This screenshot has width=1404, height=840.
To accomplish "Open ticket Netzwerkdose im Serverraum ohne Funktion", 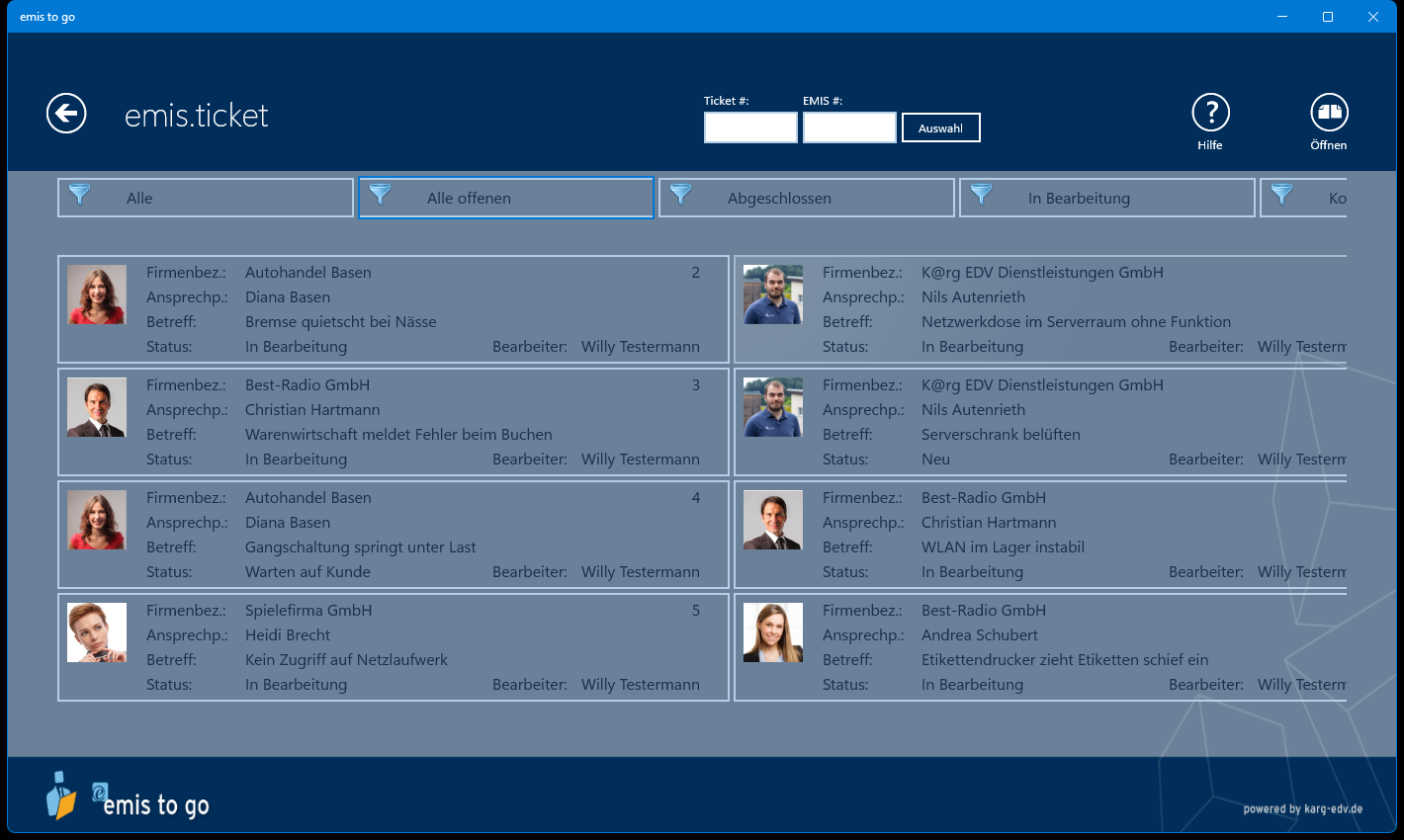I will (1040, 309).
